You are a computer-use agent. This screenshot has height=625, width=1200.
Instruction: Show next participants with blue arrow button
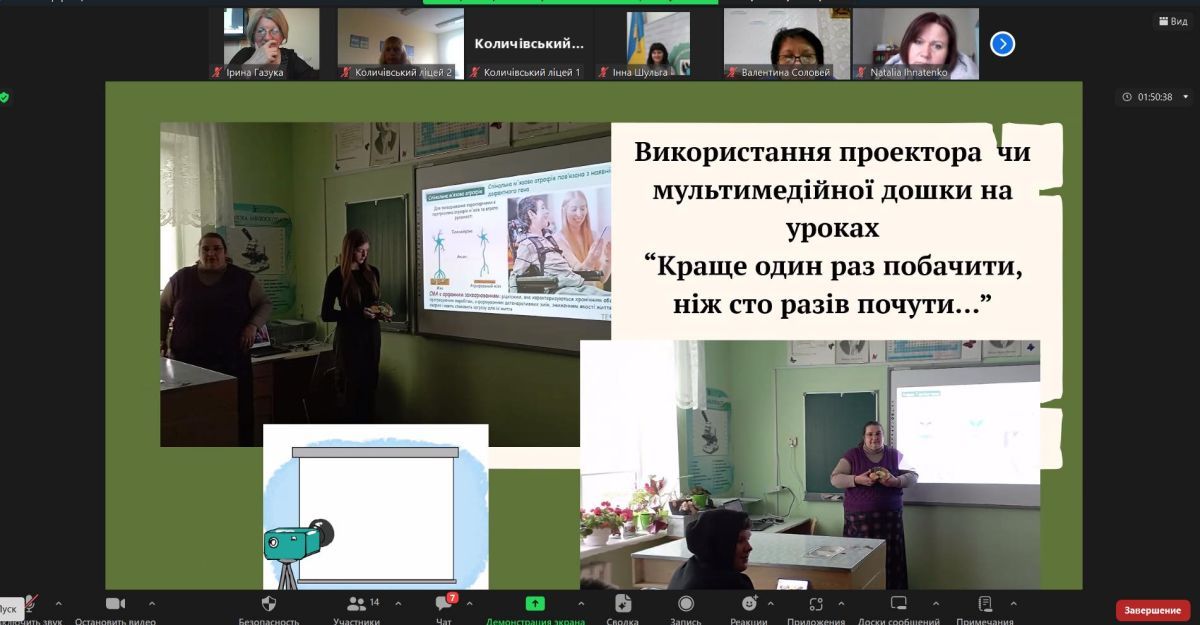[x=1002, y=44]
